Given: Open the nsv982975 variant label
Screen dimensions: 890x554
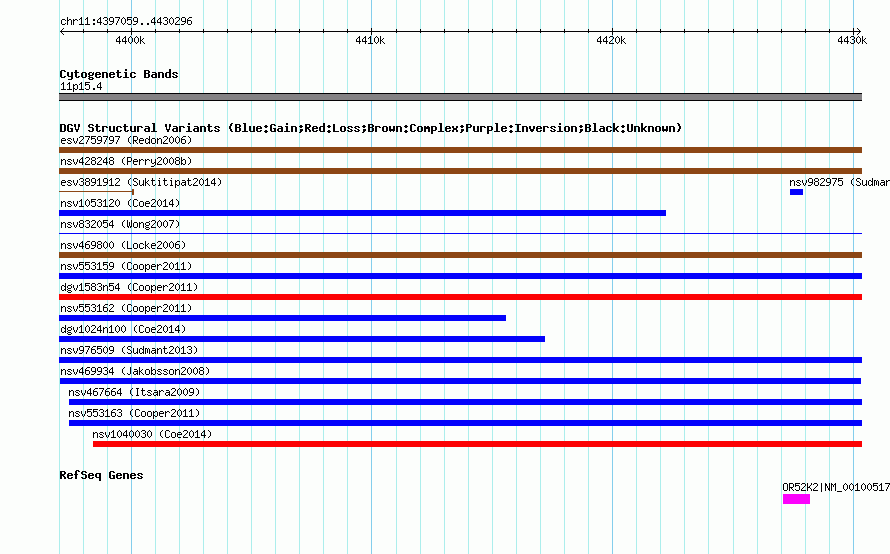Looking at the screenshot, I should [839, 182].
